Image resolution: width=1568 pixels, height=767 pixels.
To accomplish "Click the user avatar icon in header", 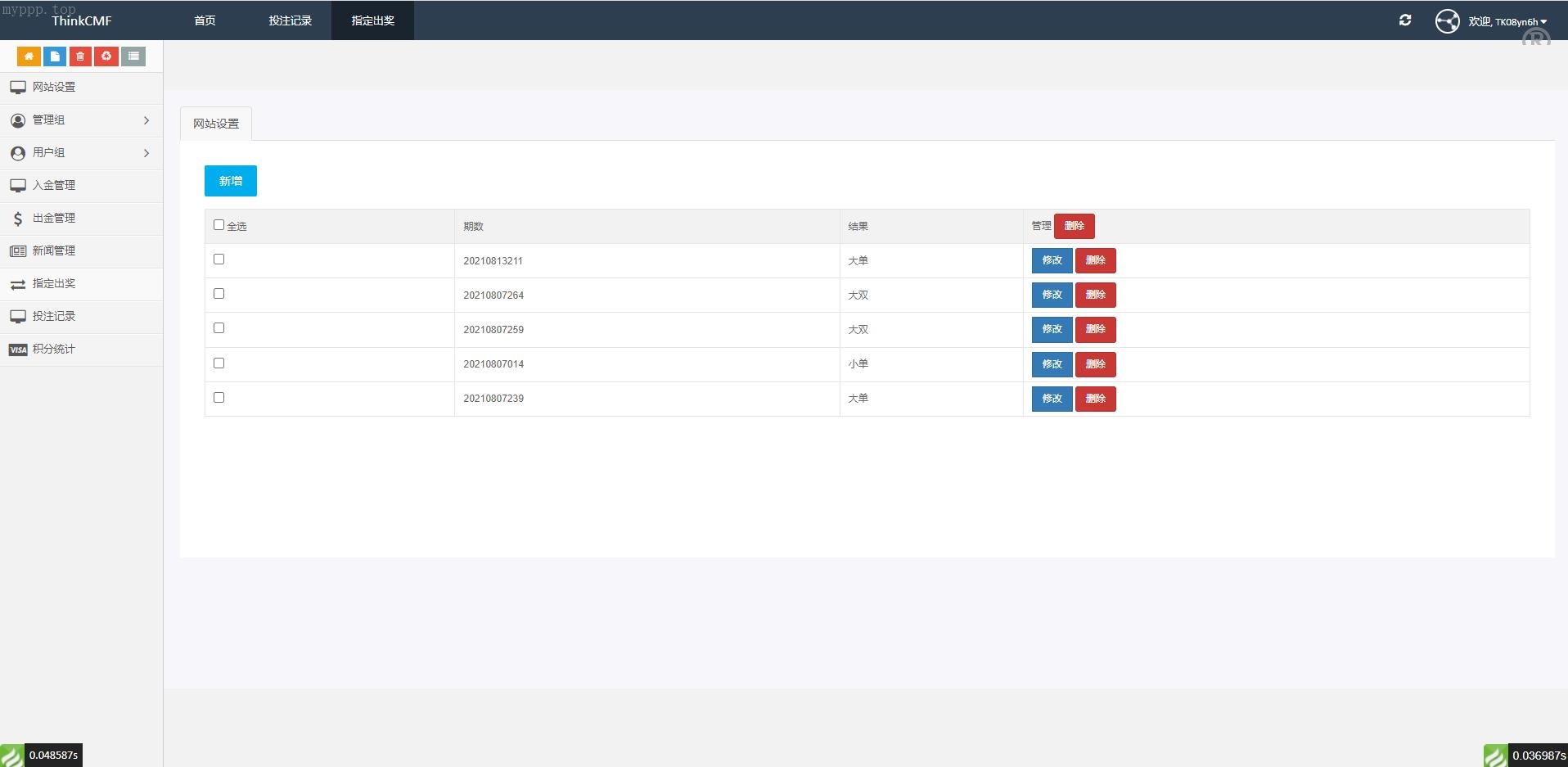I will tap(1447, 21).
